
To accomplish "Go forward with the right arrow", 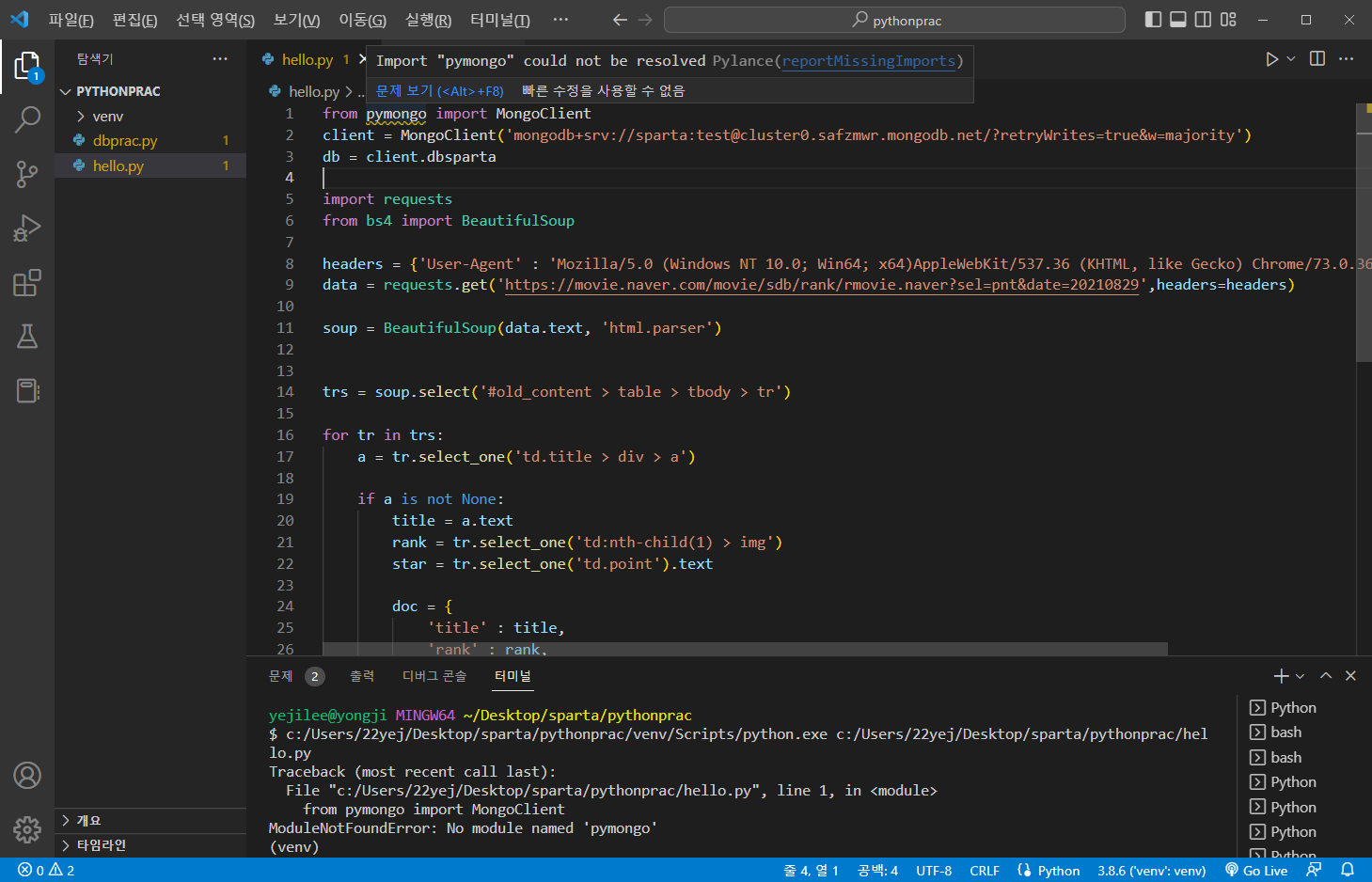I will 645,20.
